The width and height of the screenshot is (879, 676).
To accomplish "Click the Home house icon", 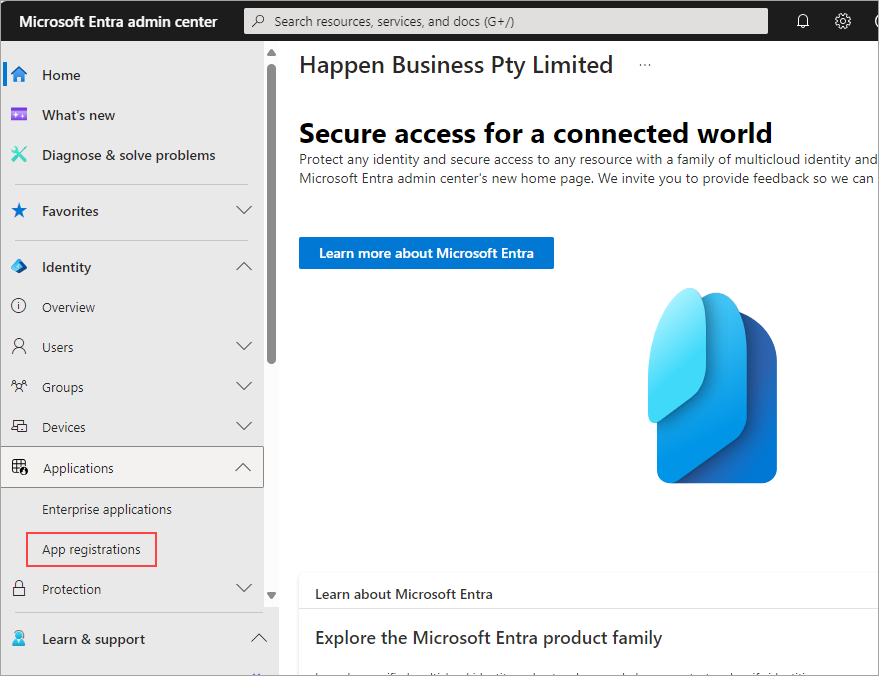I will [x=19, y=75].
